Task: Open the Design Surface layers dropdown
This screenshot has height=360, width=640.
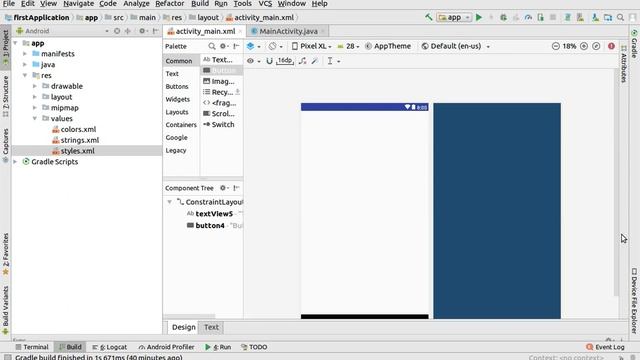Action: coord(253,46)
